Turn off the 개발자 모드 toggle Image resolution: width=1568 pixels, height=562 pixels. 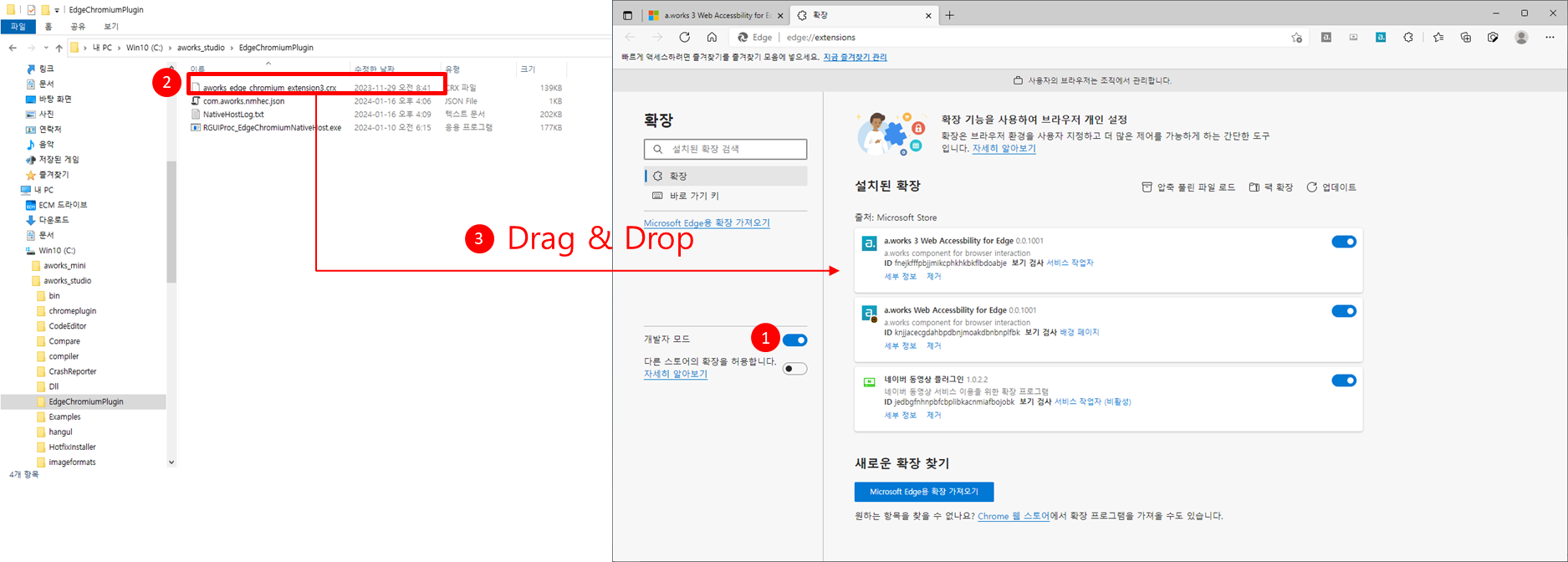794,340
